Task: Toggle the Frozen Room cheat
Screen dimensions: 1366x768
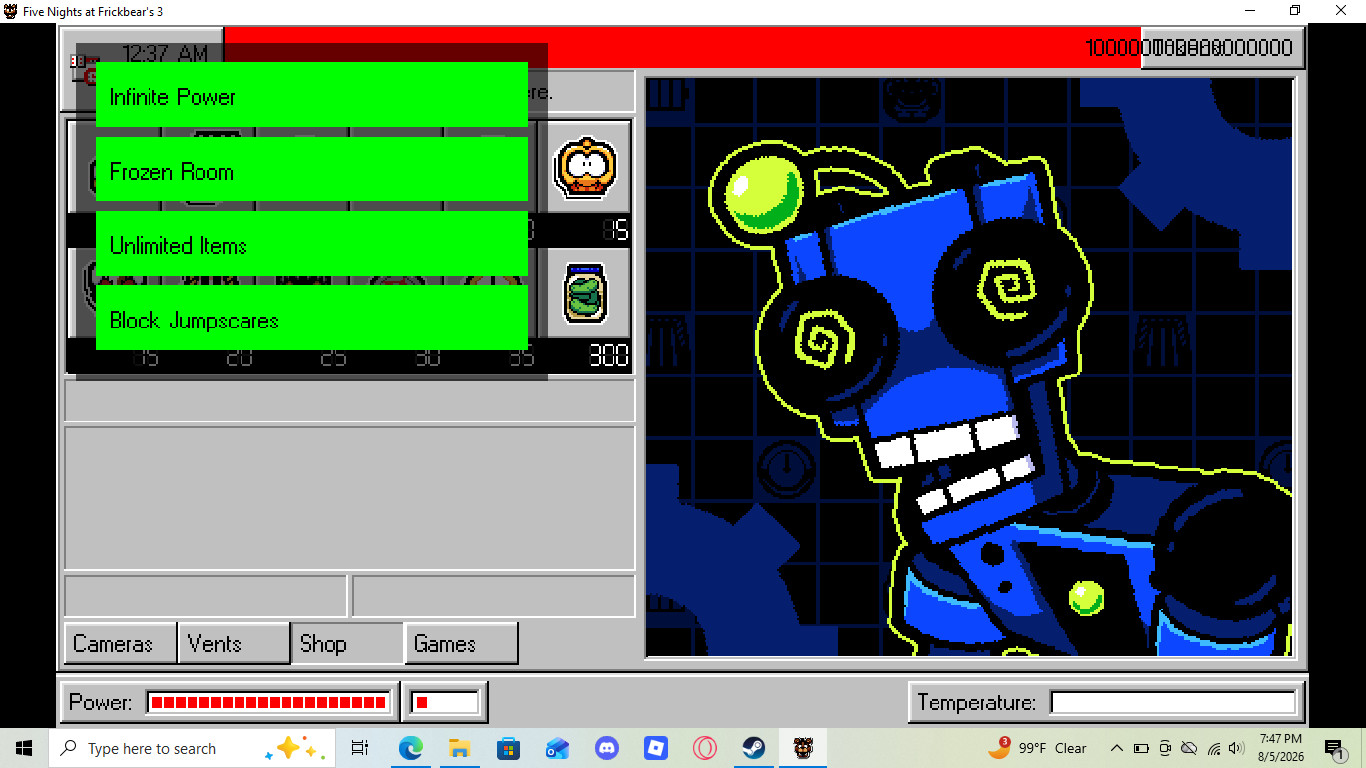Action: pyautogui.click(x=311, y=169)
